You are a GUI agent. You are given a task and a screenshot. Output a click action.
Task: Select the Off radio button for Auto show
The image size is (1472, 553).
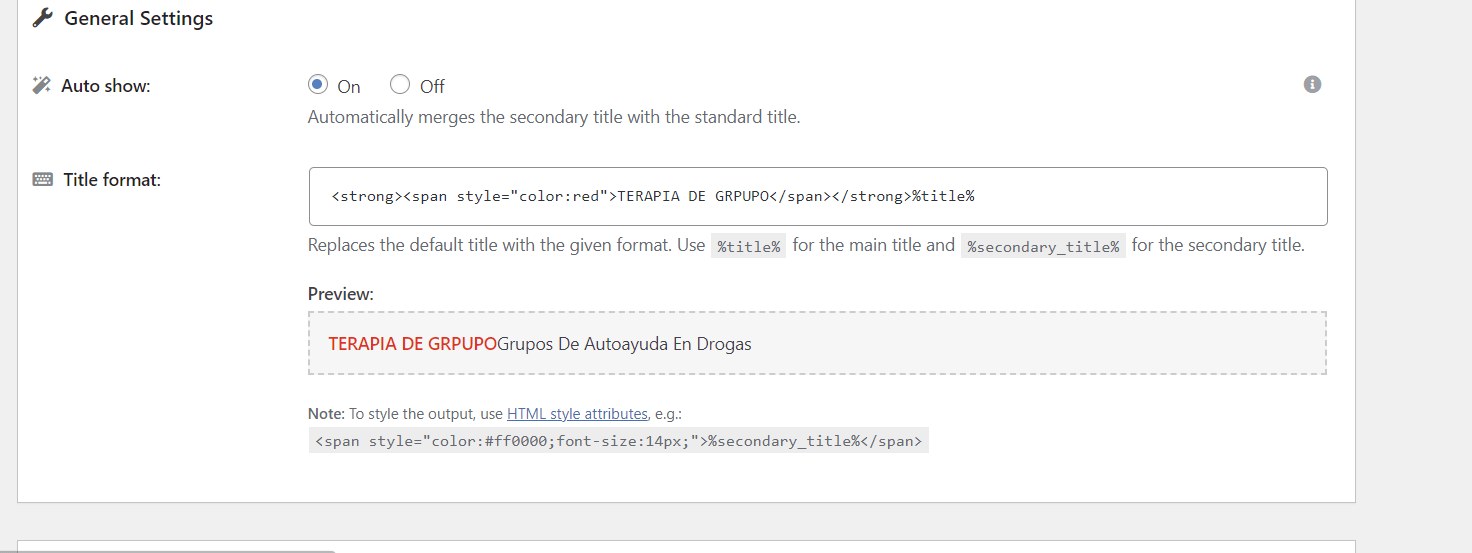[400, 84]
